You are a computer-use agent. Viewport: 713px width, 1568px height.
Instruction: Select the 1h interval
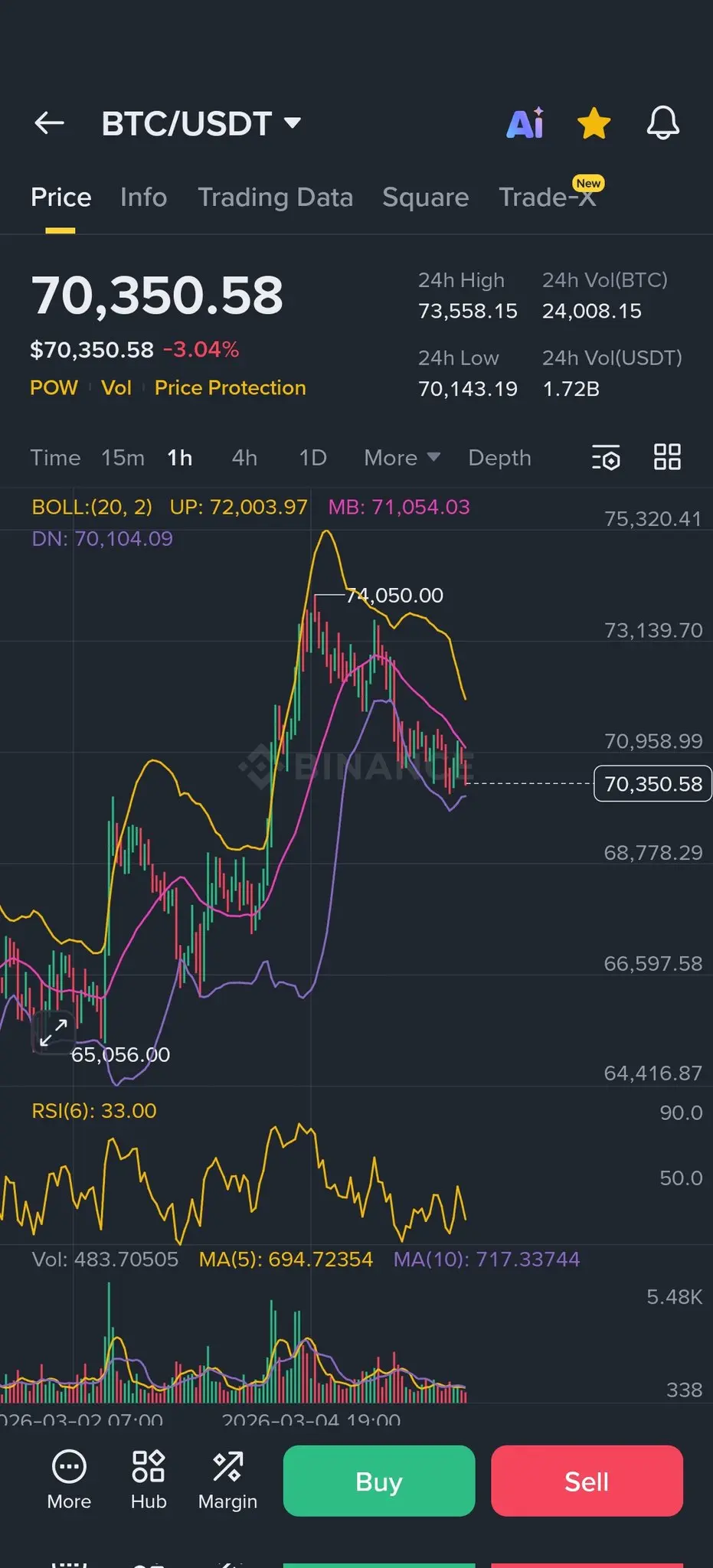180,458
